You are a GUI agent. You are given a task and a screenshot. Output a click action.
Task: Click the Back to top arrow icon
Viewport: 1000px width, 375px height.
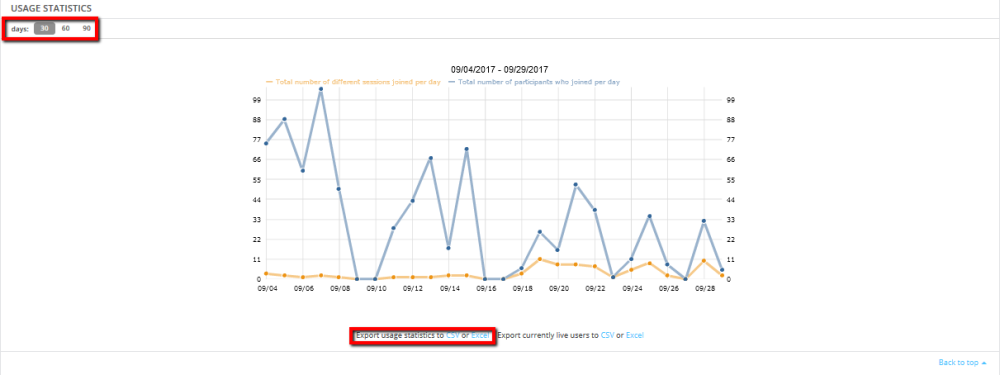[x=985, y=362]
